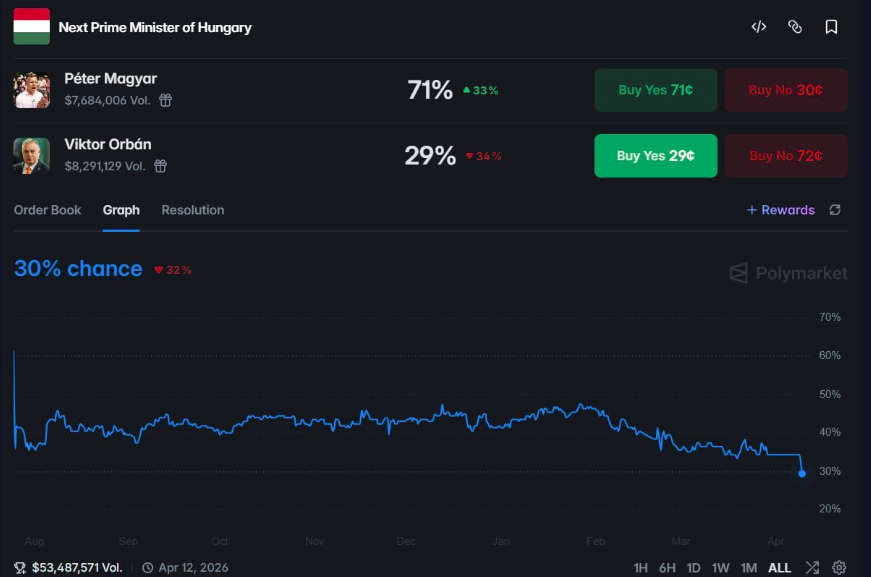Click gift icon beside Péter Magyar volume
The height and width of the screenshot is (577, 871).
pyautogui.click(x=166, y=100)
